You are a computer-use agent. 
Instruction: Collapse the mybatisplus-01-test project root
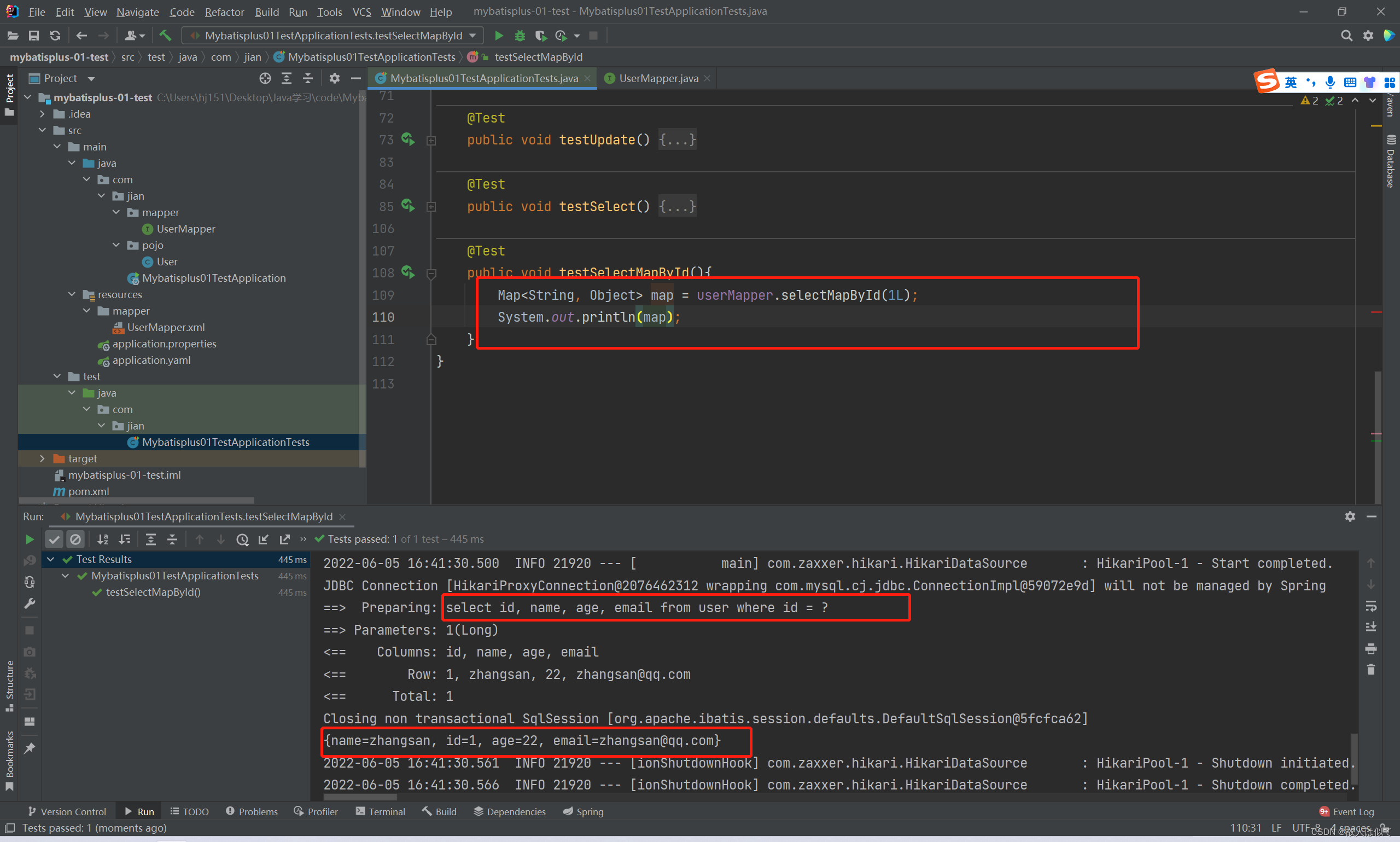pos(27,97)
